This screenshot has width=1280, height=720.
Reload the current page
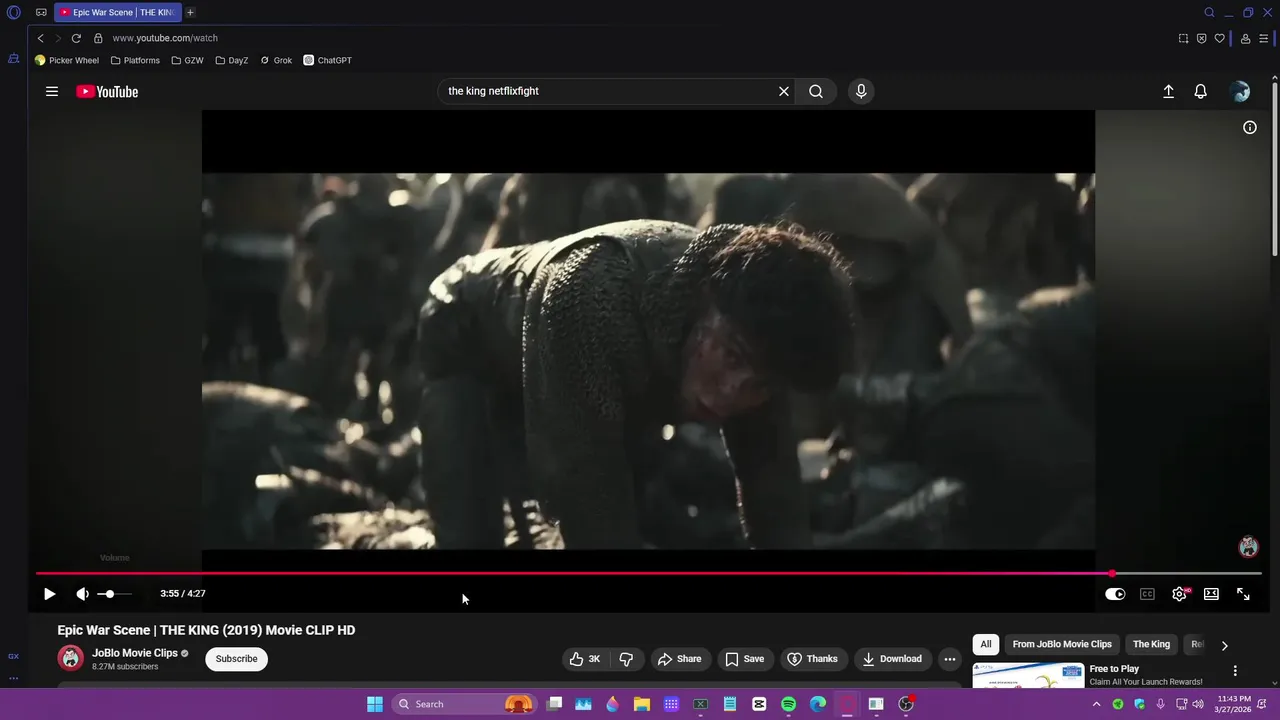click(x=76, y=38)
